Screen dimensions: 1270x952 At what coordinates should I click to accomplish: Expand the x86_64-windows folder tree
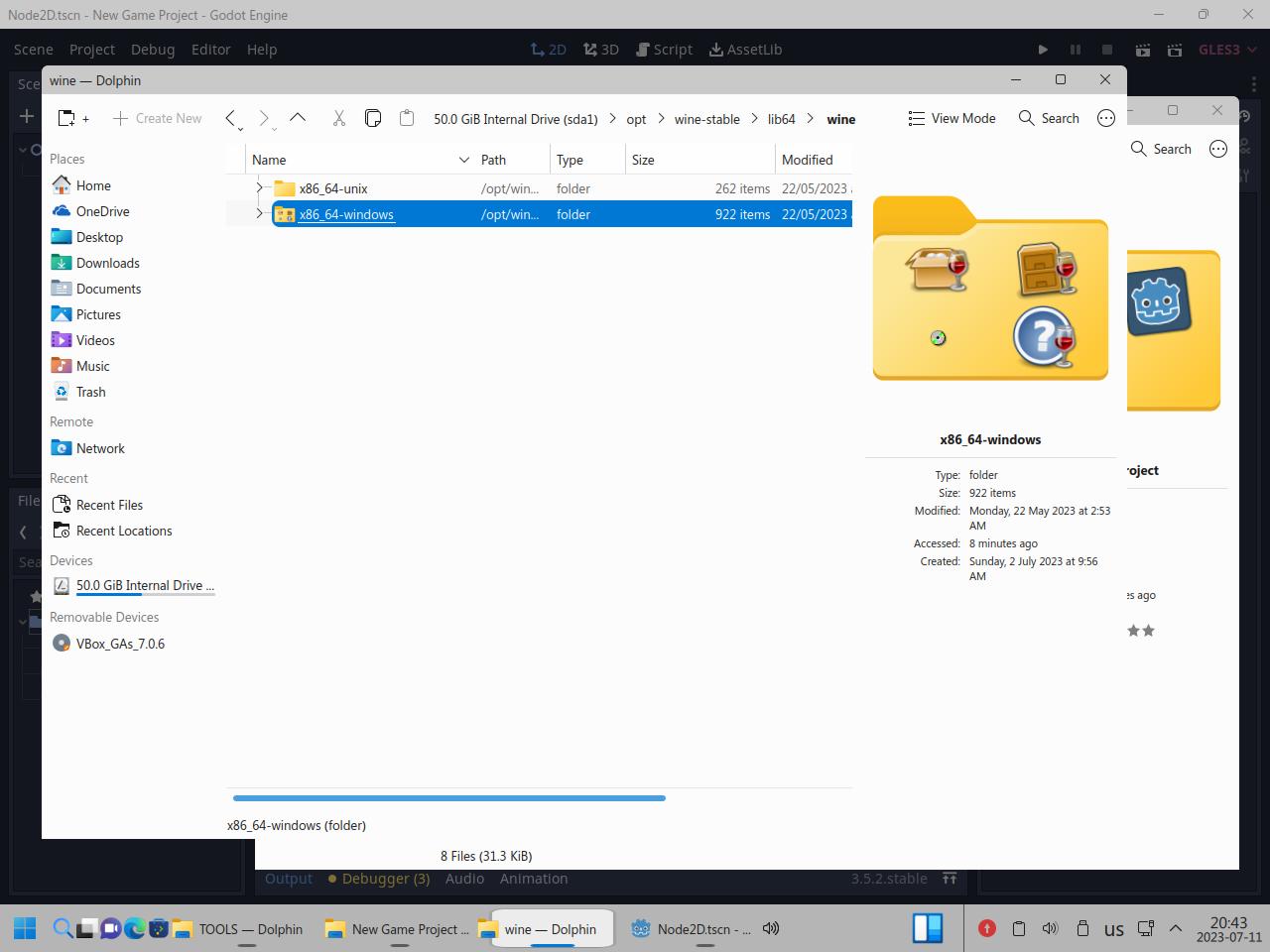[260, 214]
